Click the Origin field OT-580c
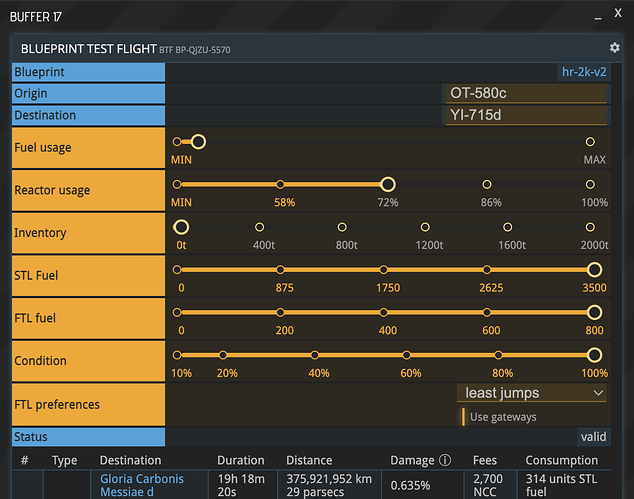Image resolution: width=634 pixels, height=499 pixels. click(526, 93)
